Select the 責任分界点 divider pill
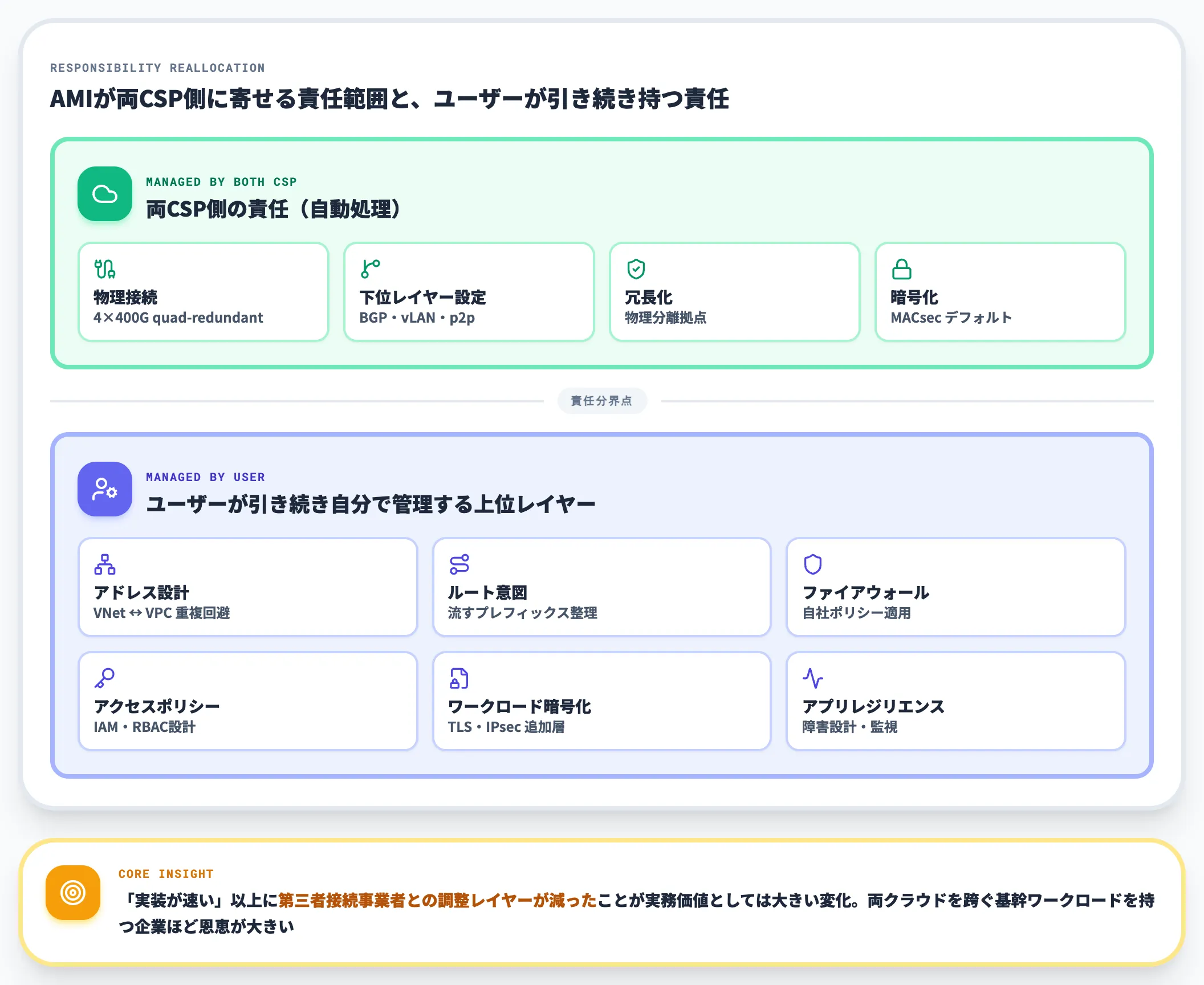 pos(602,401)
